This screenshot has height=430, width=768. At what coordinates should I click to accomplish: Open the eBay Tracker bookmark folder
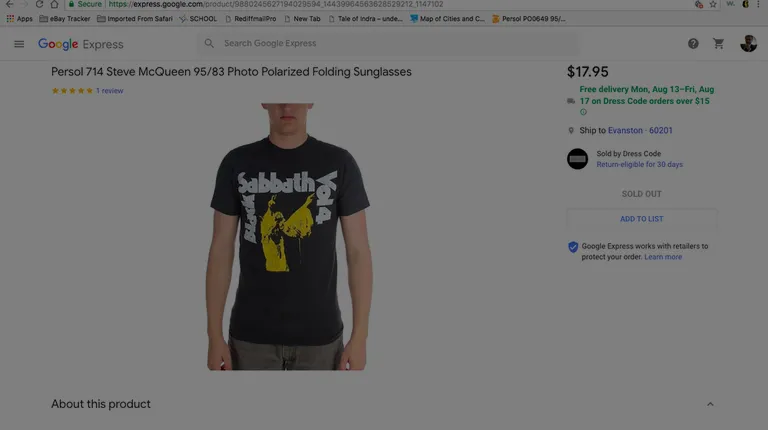click(x=65, y=19)
